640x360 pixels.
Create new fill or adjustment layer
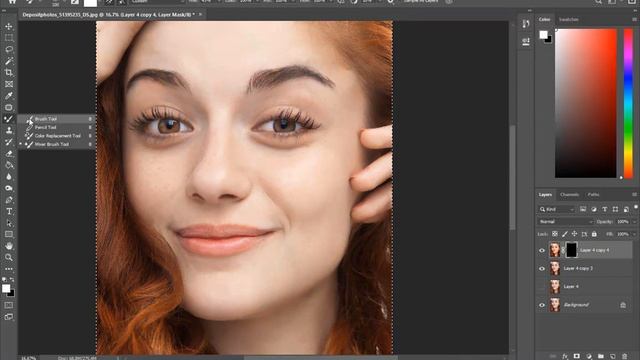589,356
